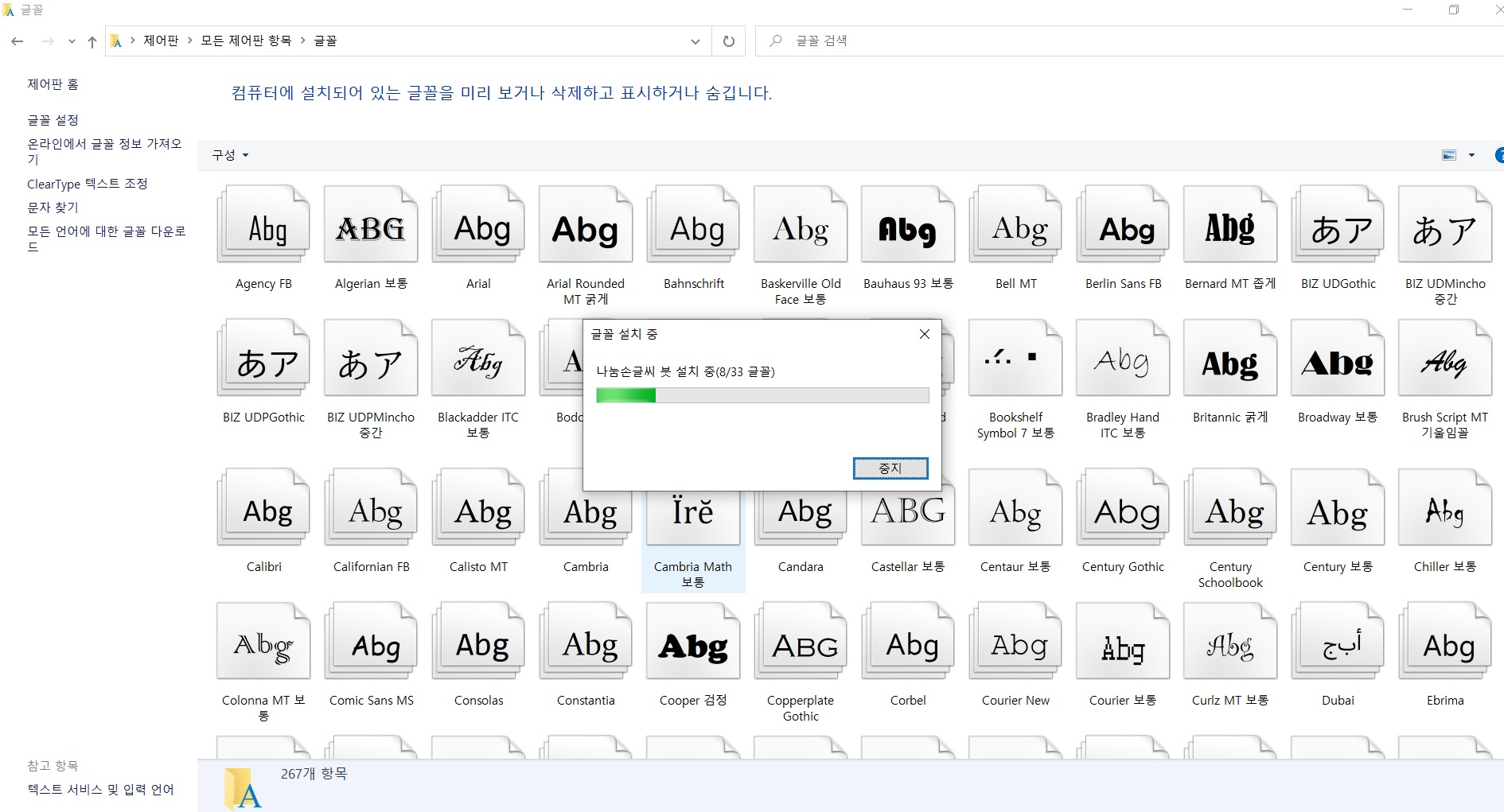This screenshot has height=812, width=1504.
Task: Select Brush Script MT font icon
Action: click(1445, 358)
